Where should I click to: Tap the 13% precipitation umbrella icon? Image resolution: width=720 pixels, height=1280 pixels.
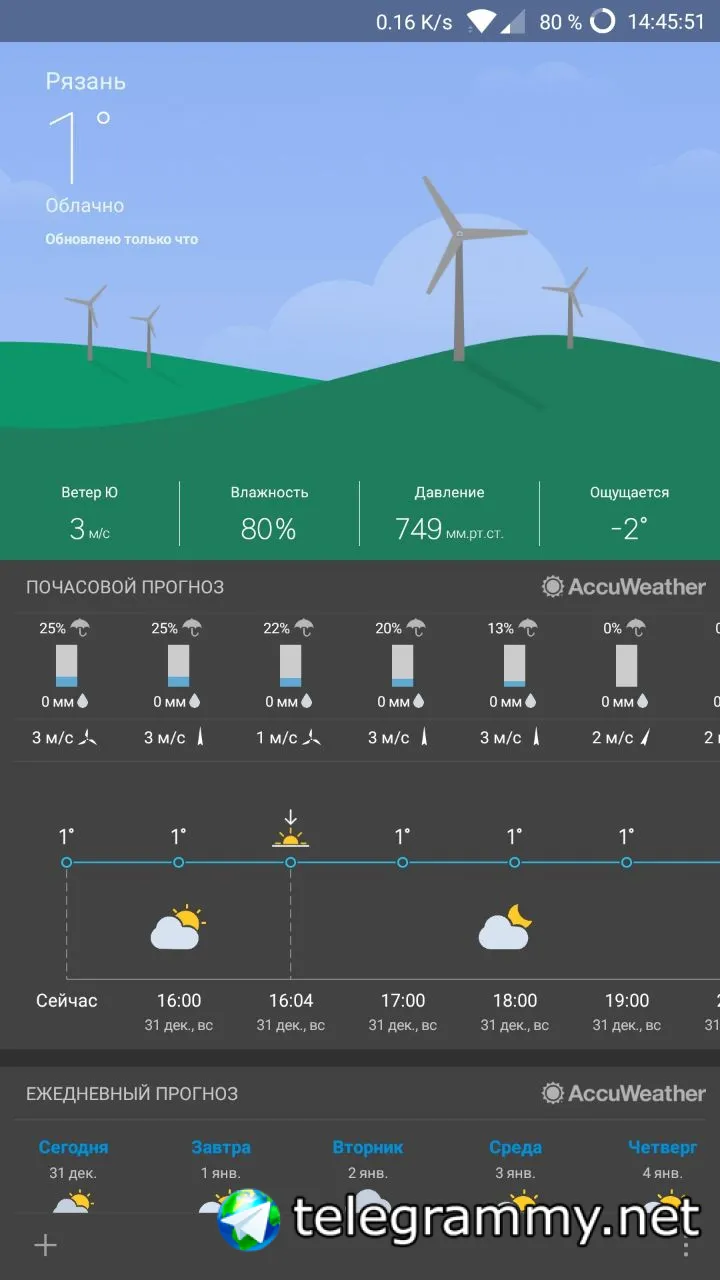528,628
